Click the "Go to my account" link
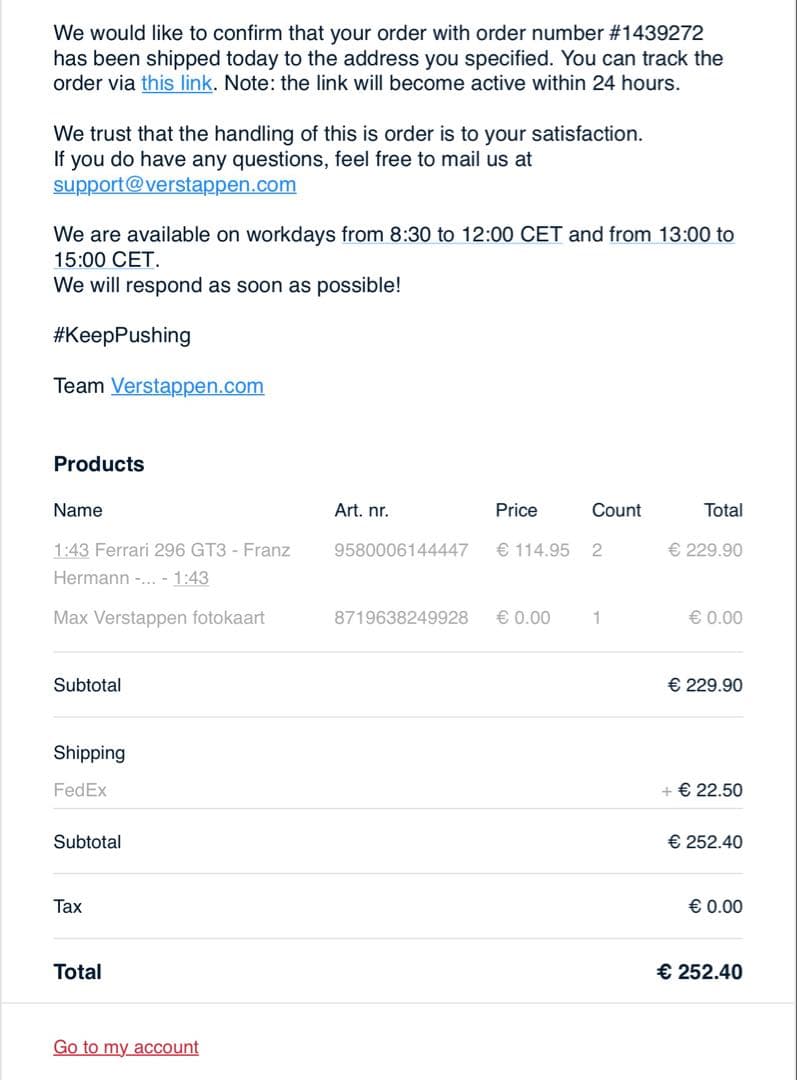Image resolution: width=797 pixels, height=1080 pixels. tap(126, 1047)
